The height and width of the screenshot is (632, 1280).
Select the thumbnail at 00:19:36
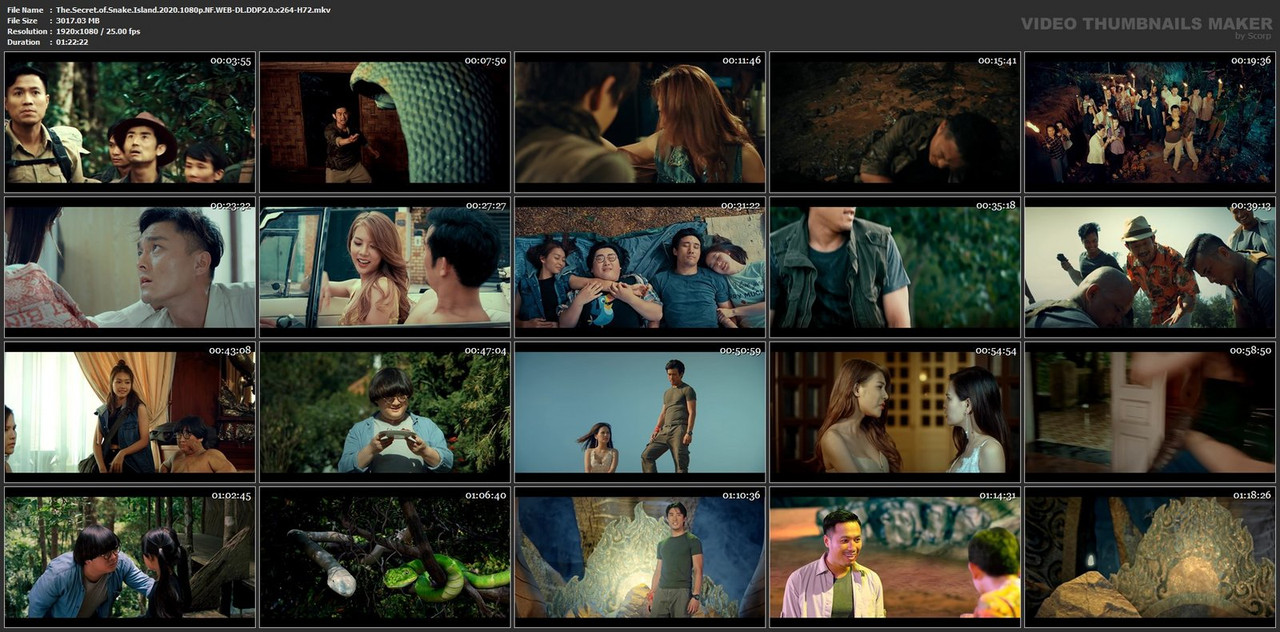(x=1150, y=122)
